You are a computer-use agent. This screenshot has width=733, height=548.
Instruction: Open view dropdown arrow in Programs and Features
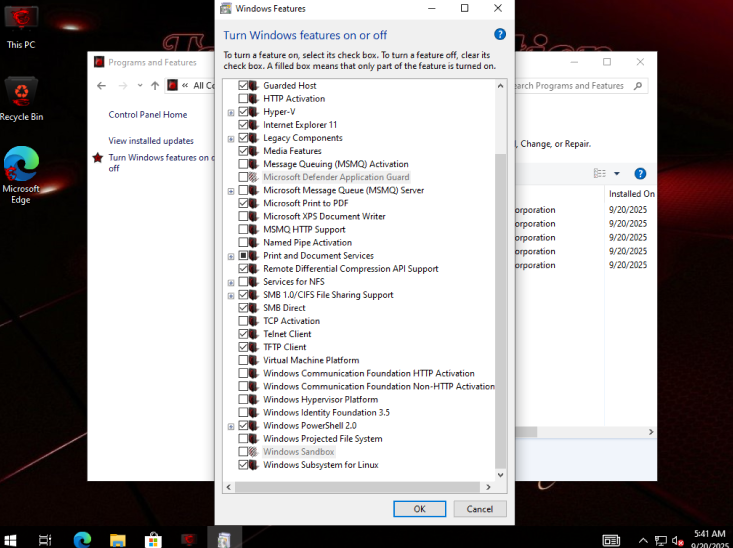coord(617,173)
